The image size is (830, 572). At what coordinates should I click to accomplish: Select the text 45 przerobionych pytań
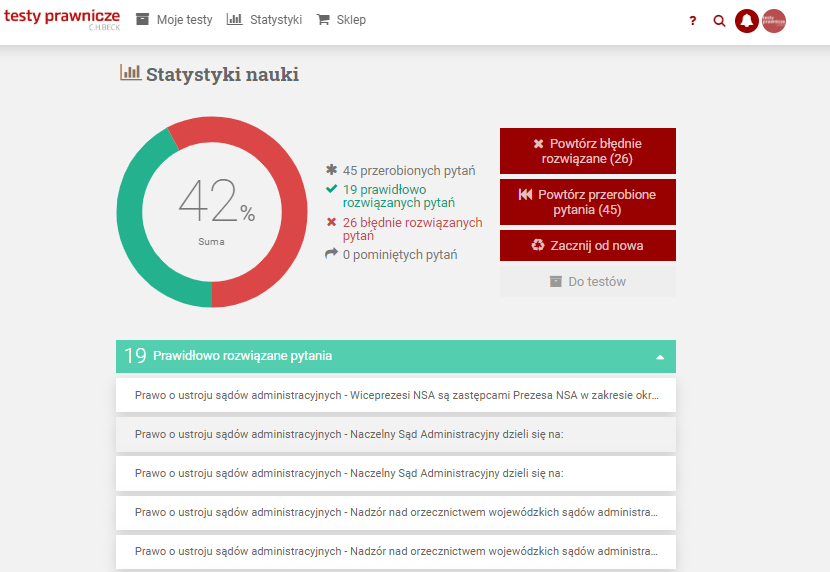pos(409,170)
